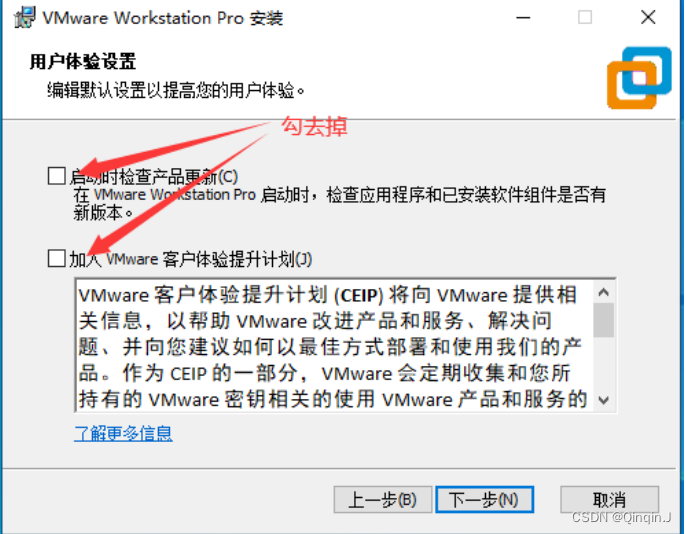686x534 pixels.
Task: Click the down arrow in the CEIP text scrollbar
Action: [x=604, y=400]
